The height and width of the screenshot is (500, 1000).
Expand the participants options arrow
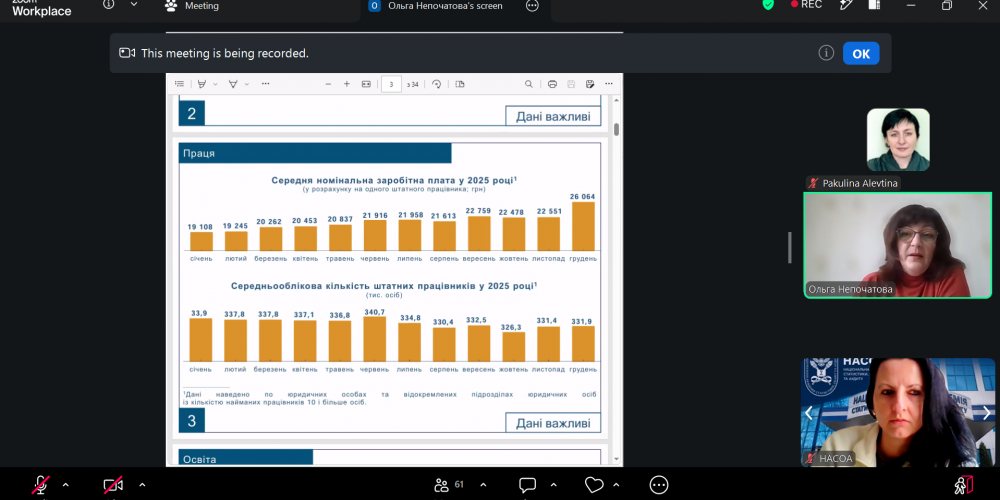(x=483, y=485)
